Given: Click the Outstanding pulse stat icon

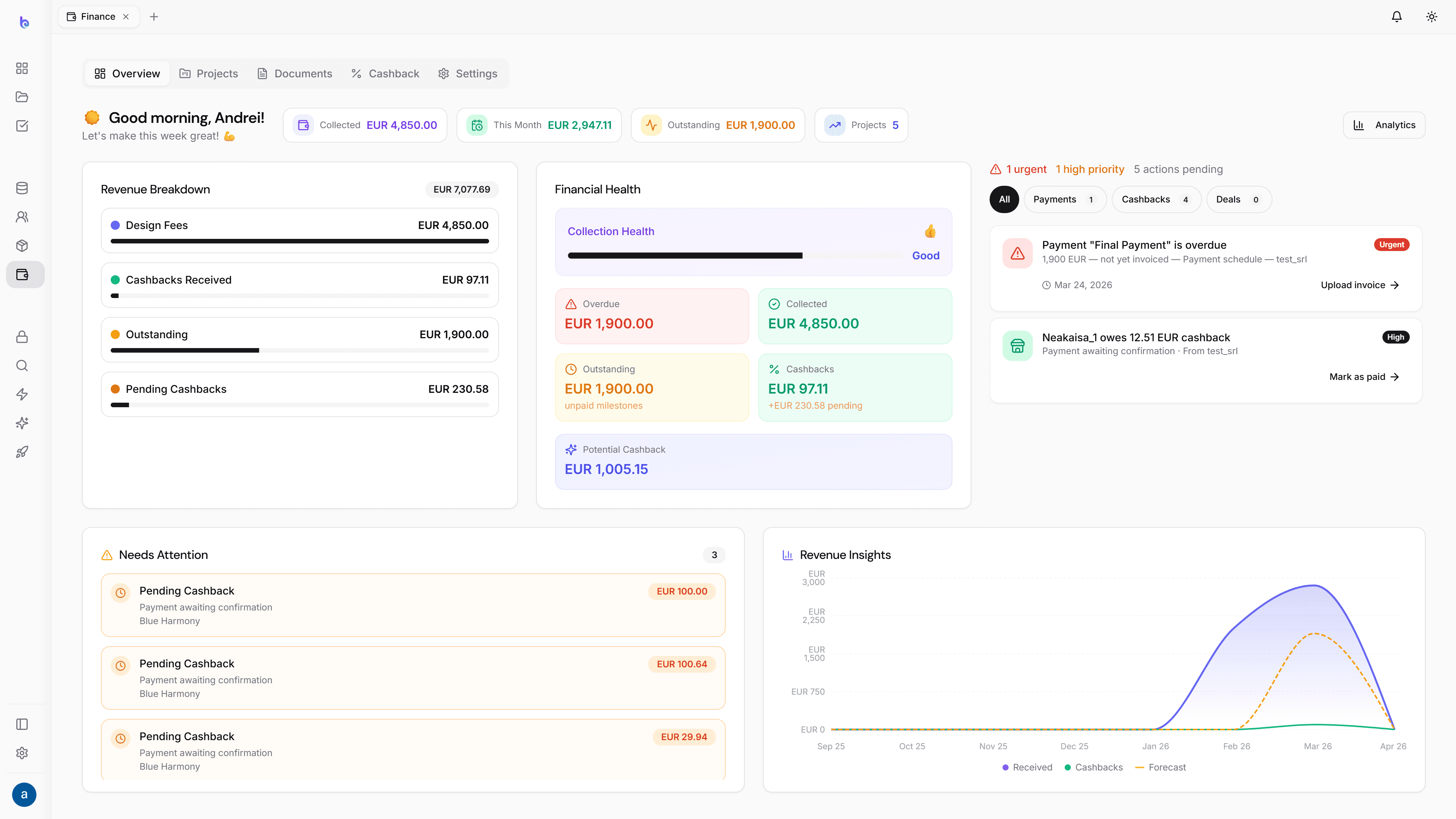Looking at the screenshot, I should click(x=651, y=125).
